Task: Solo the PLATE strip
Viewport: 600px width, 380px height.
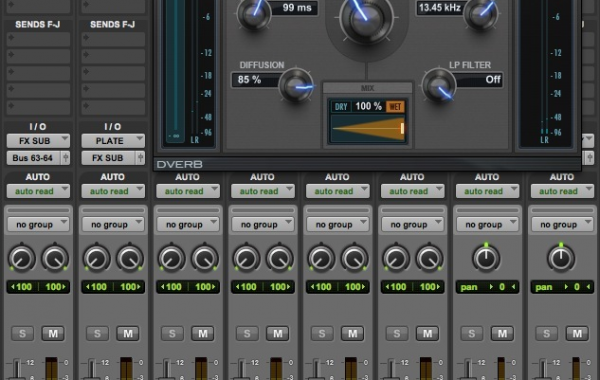Action: (97, 333)
